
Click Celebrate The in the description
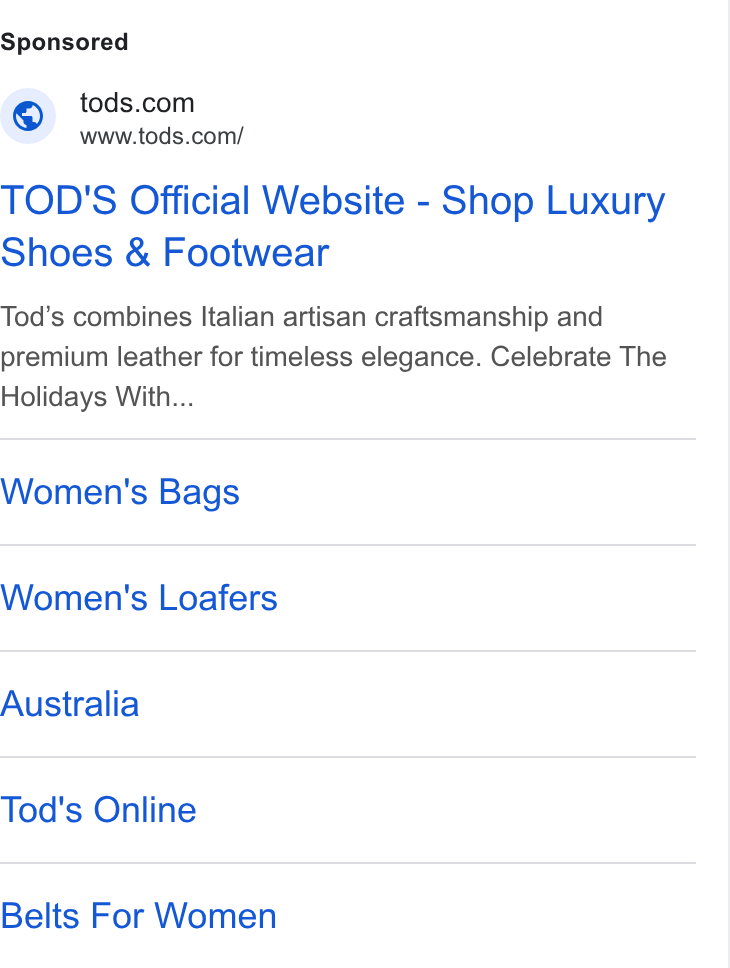(x=579, y=357)
